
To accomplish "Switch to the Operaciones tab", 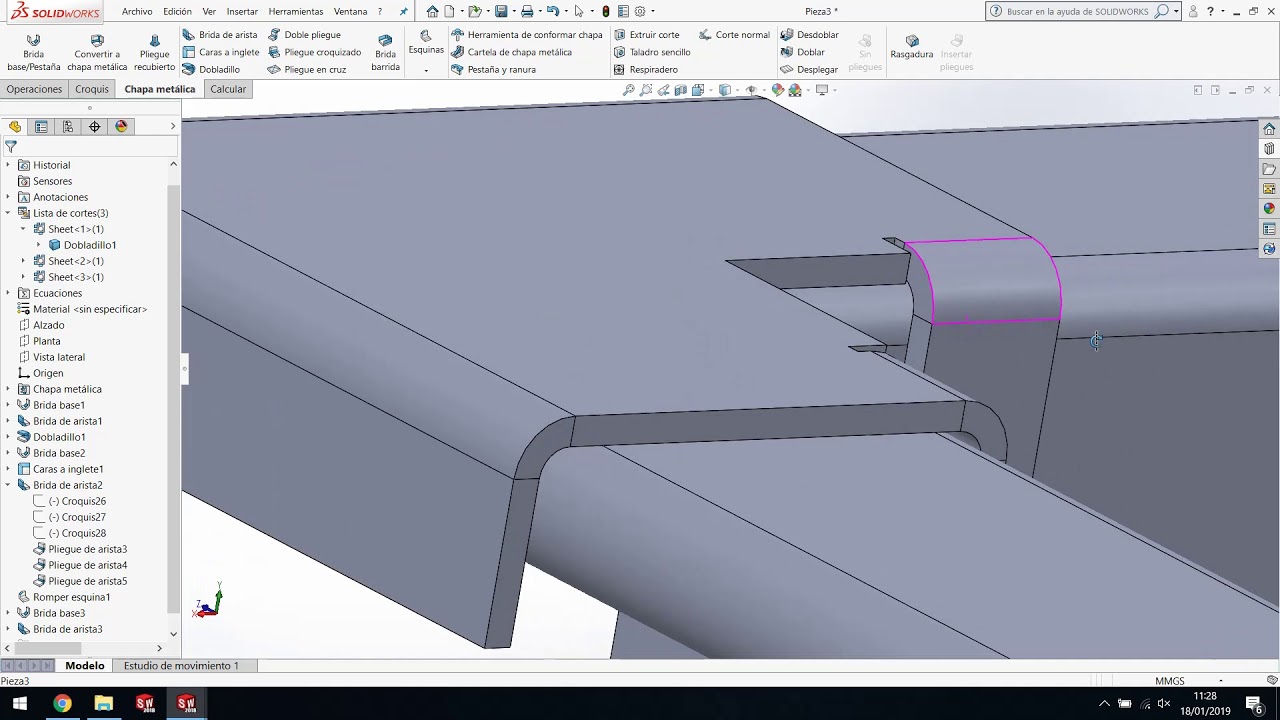I will pos(34,89).
